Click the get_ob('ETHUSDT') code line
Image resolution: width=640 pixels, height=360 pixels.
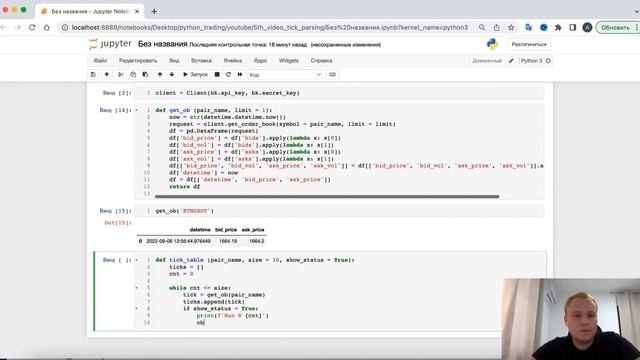tap(184, 211)
